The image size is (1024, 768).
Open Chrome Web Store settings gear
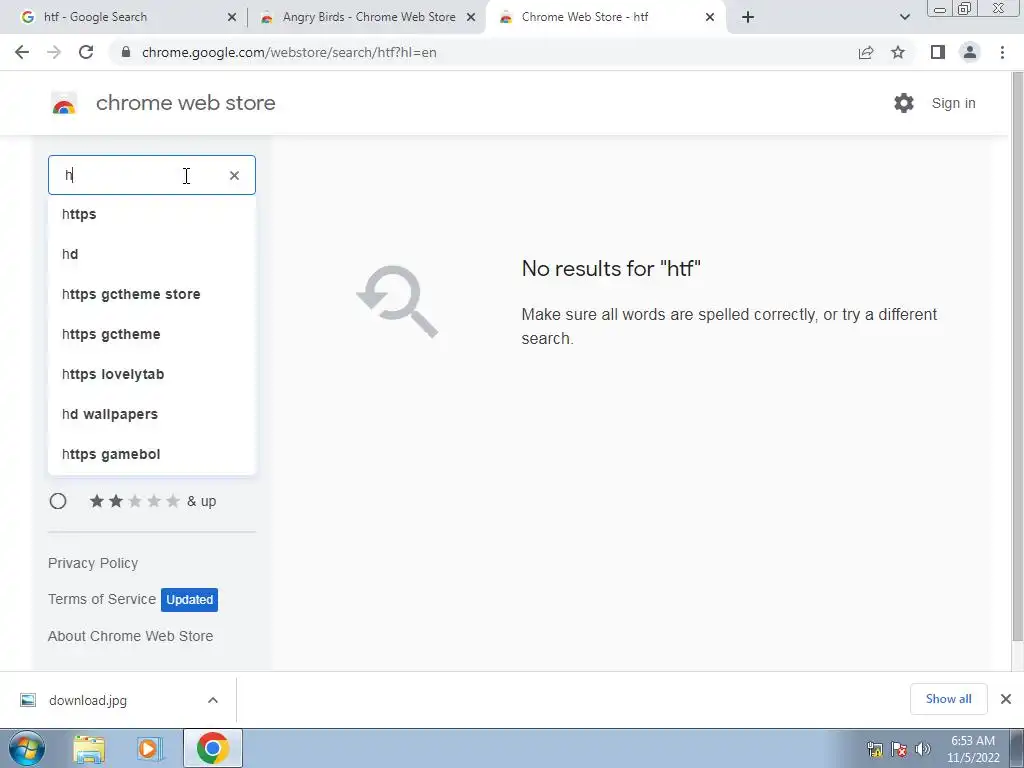click(904, 103)
